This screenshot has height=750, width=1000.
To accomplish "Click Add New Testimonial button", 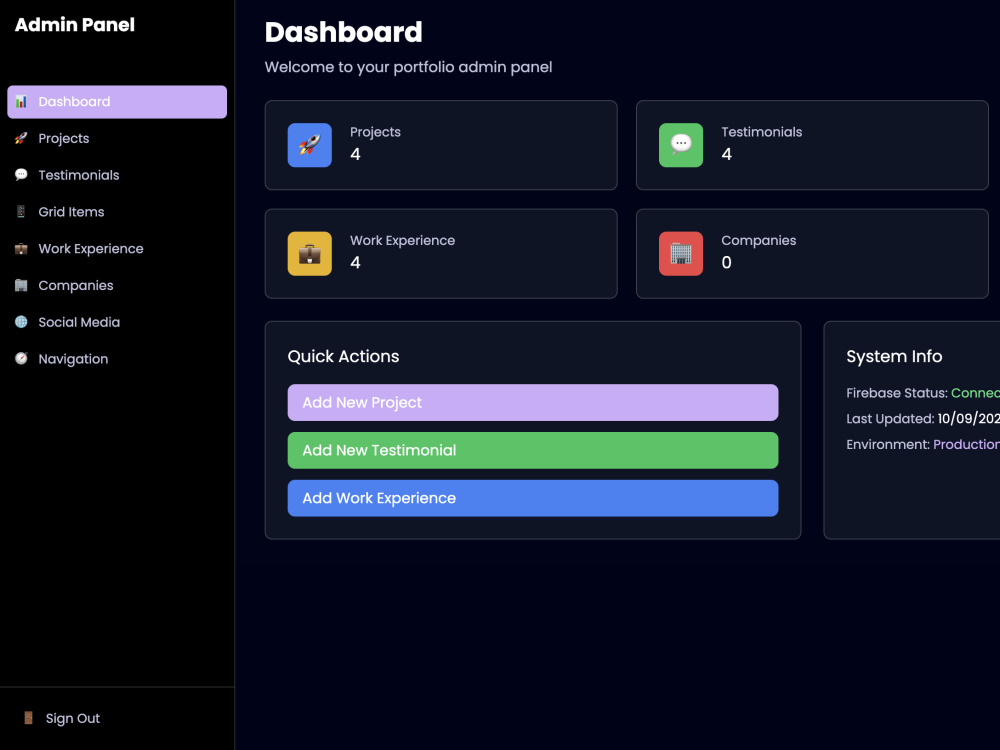I will (533, 450).
